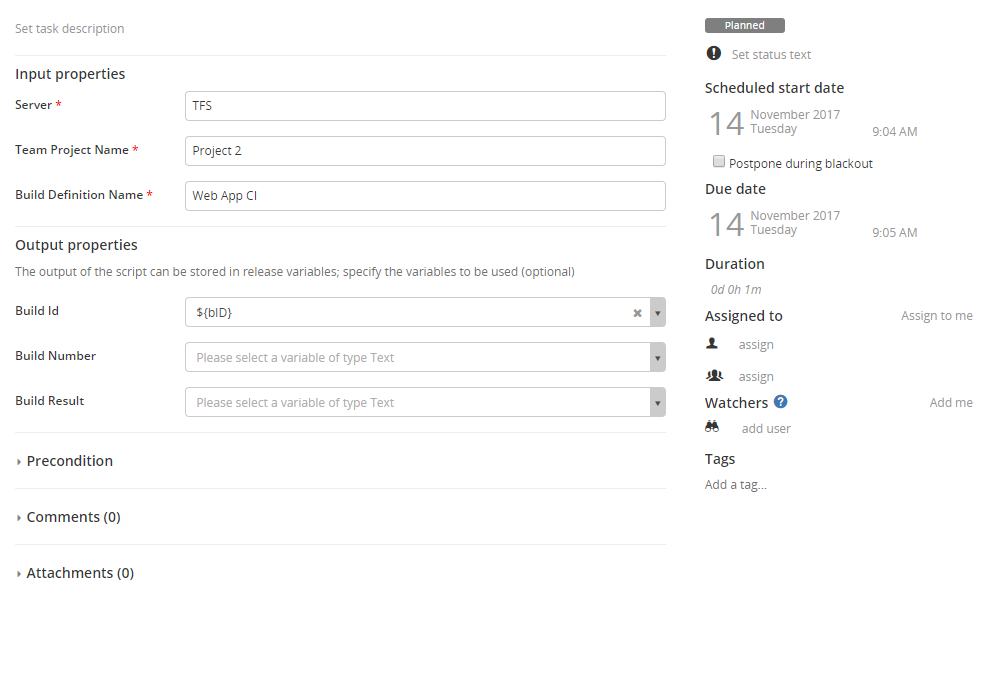The width and height of the screenshot is (988, 675).
Task: Click the Build Definition Name field
Action: click(x=425, y=196)
